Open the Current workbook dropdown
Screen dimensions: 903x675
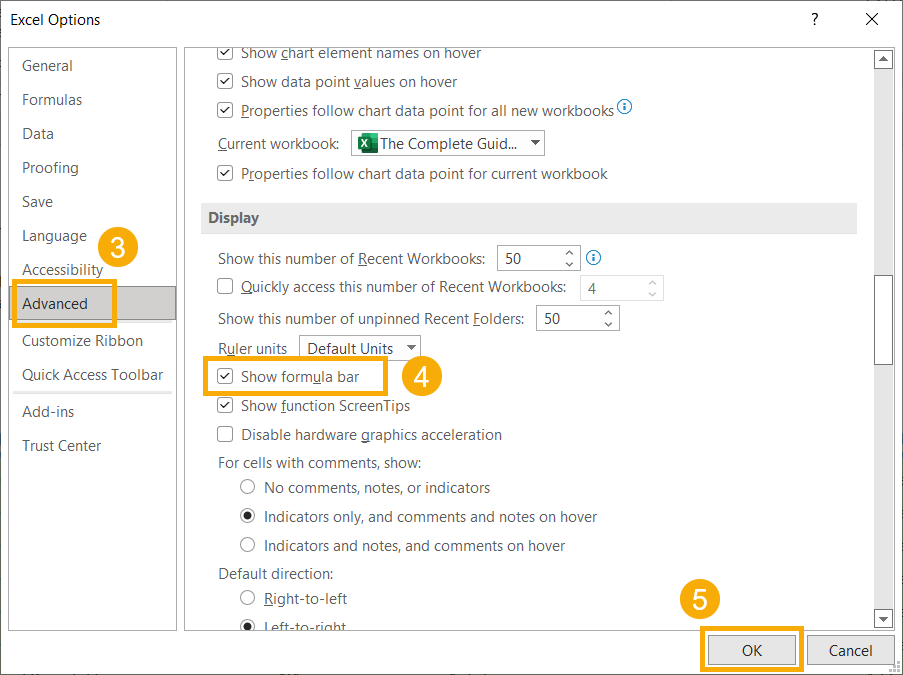click(535, 143)
